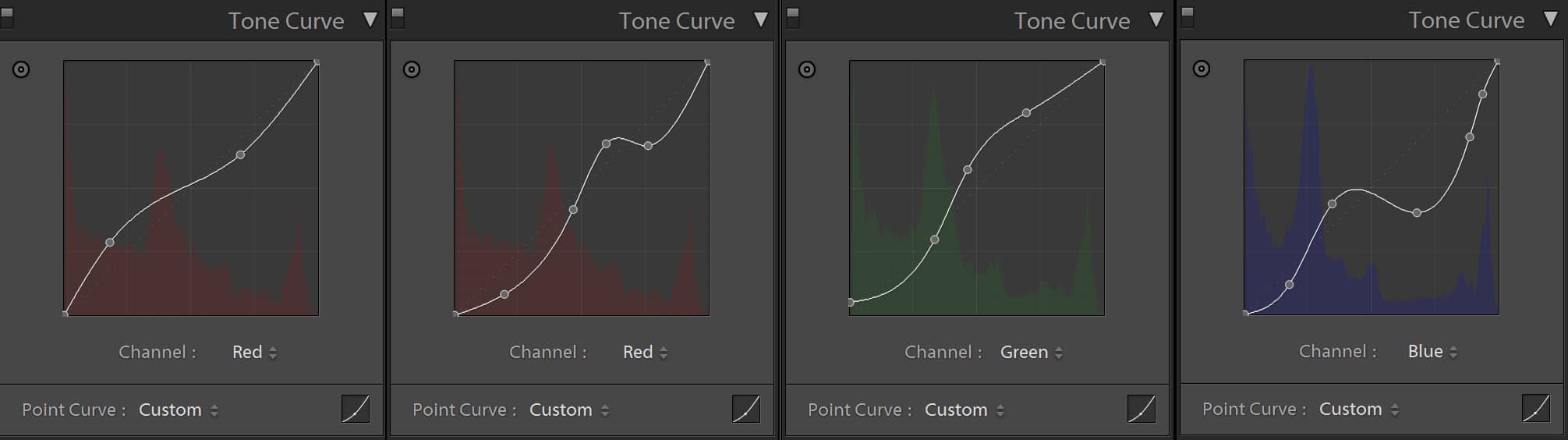Collapse the Blue panel using the header triangle
The height and width of the screenshot is (440, 1568).
point(1551,20)
